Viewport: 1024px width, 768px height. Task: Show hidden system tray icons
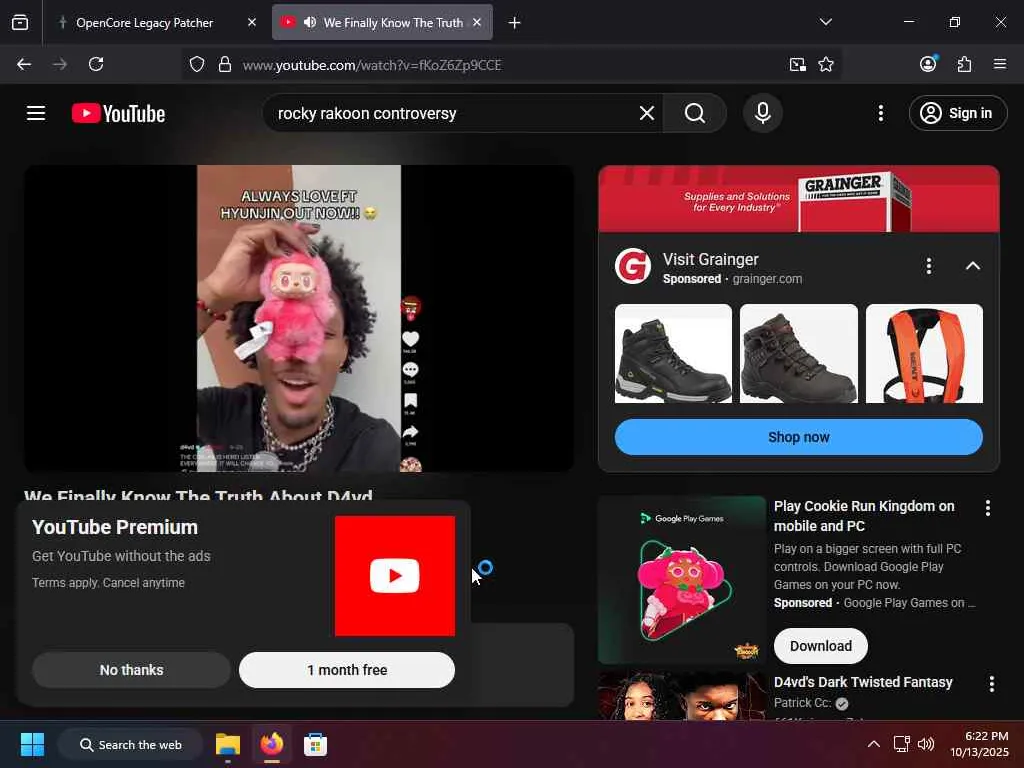coord(873,744)
